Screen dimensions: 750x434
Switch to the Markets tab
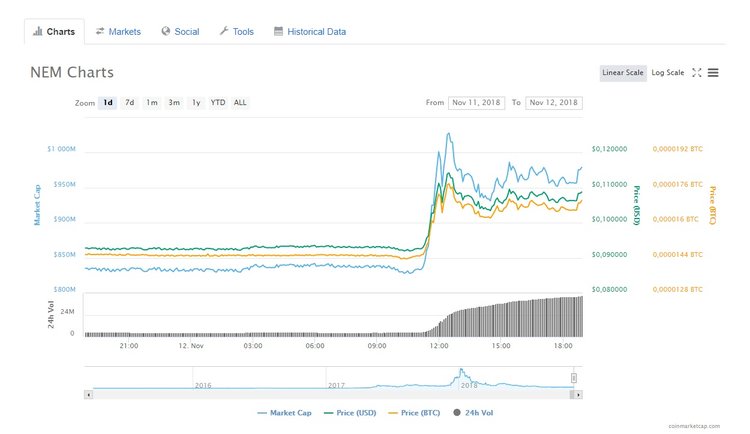(x=118, y=32)
